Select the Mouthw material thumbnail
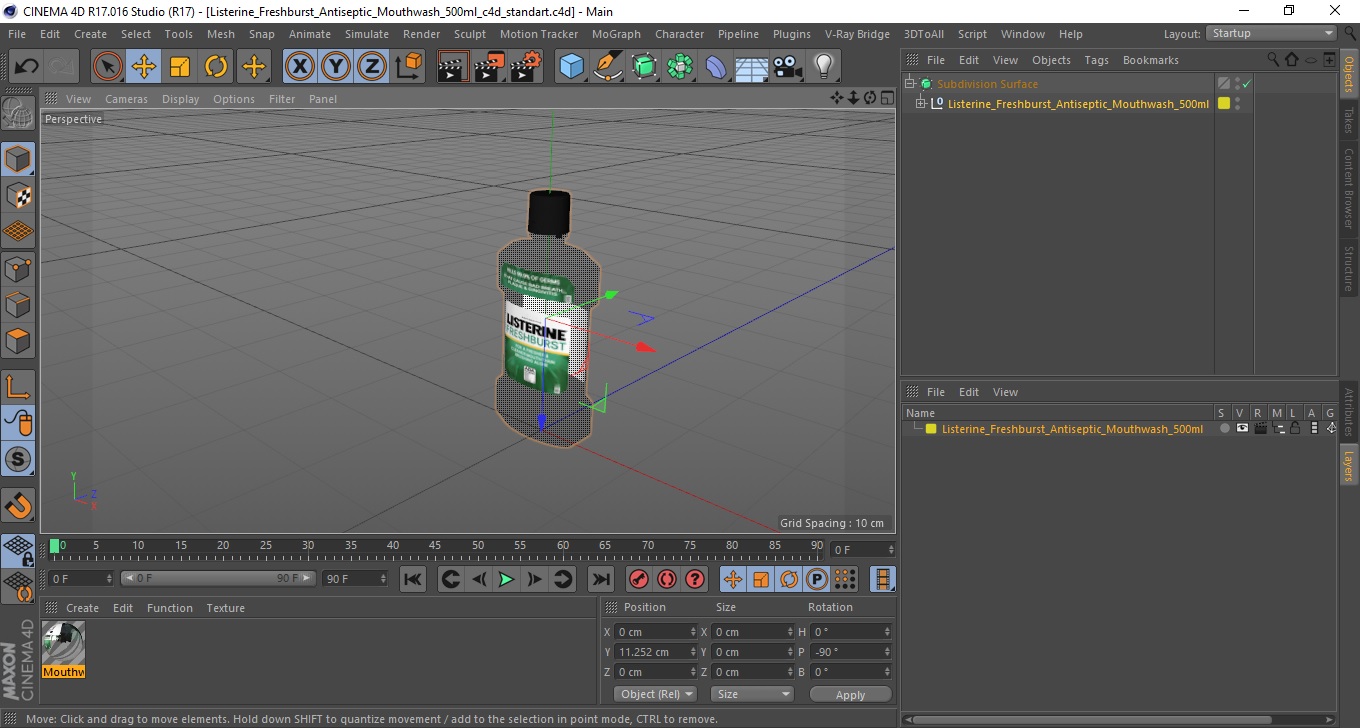The height and width of the screenshot is (728, 1360). [x=63, y=649]
